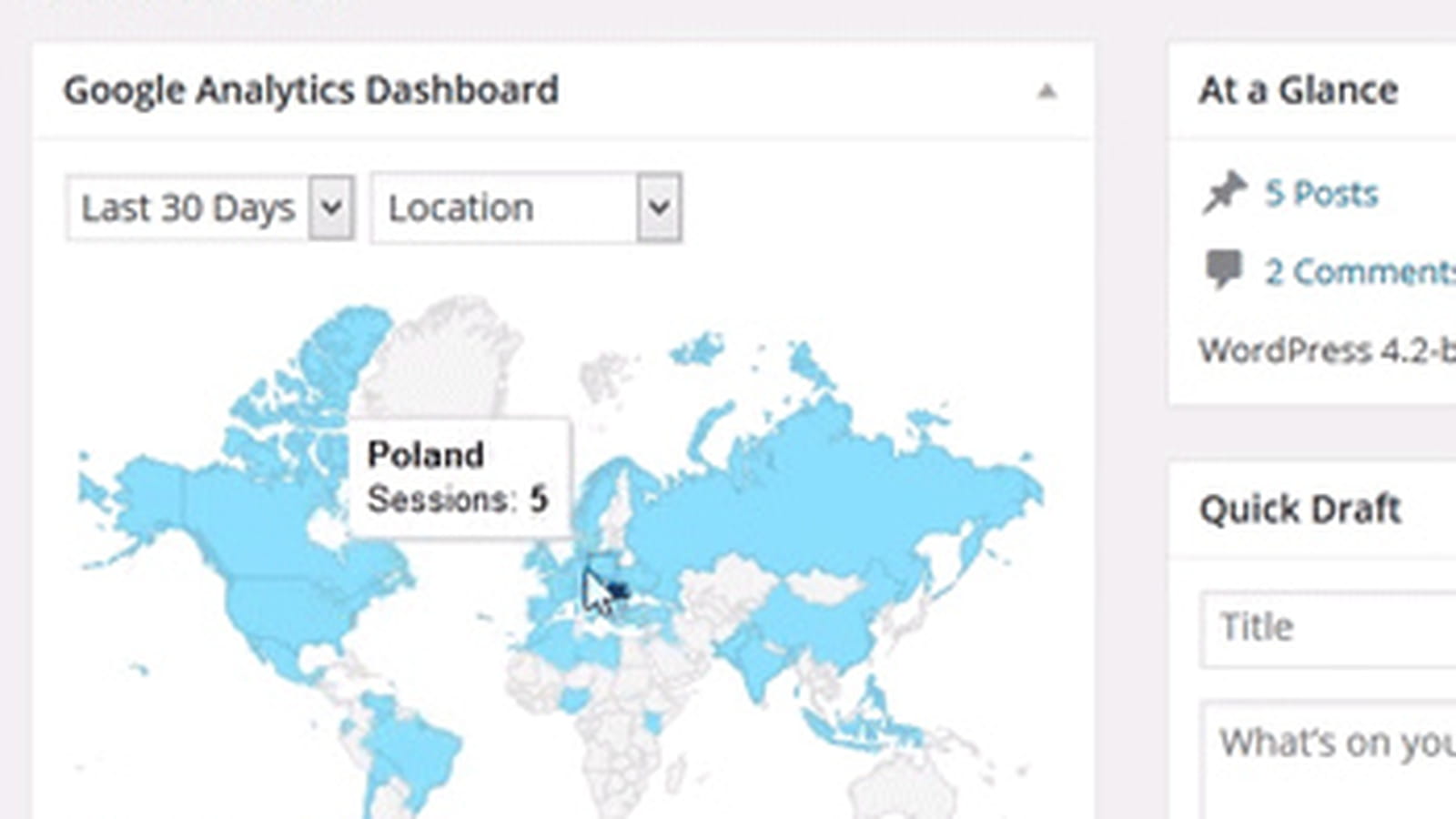Click the At a Glance heading
This screenshot has width=1456, height=819.
point(1299,90)
